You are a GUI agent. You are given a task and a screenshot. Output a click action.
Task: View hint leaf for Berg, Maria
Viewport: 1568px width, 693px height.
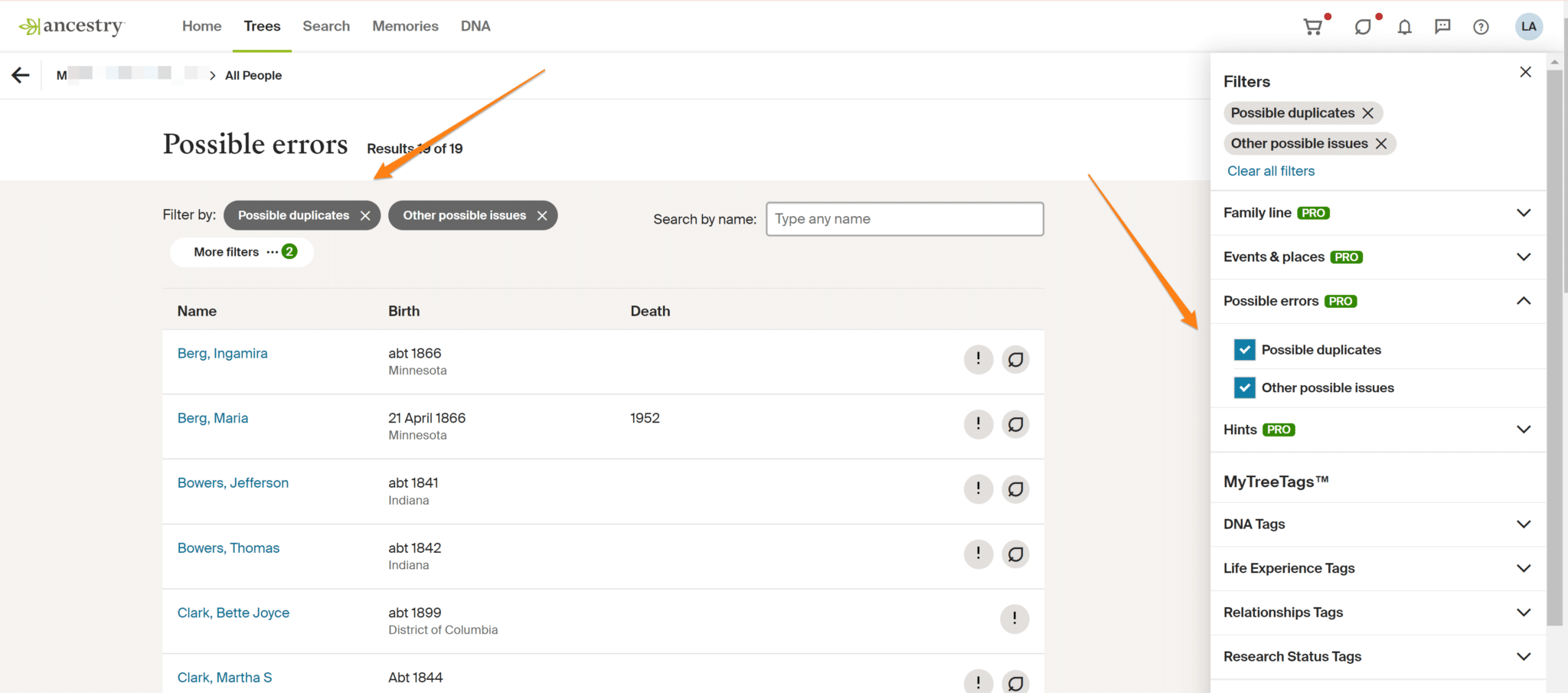tap(1015, 424)
